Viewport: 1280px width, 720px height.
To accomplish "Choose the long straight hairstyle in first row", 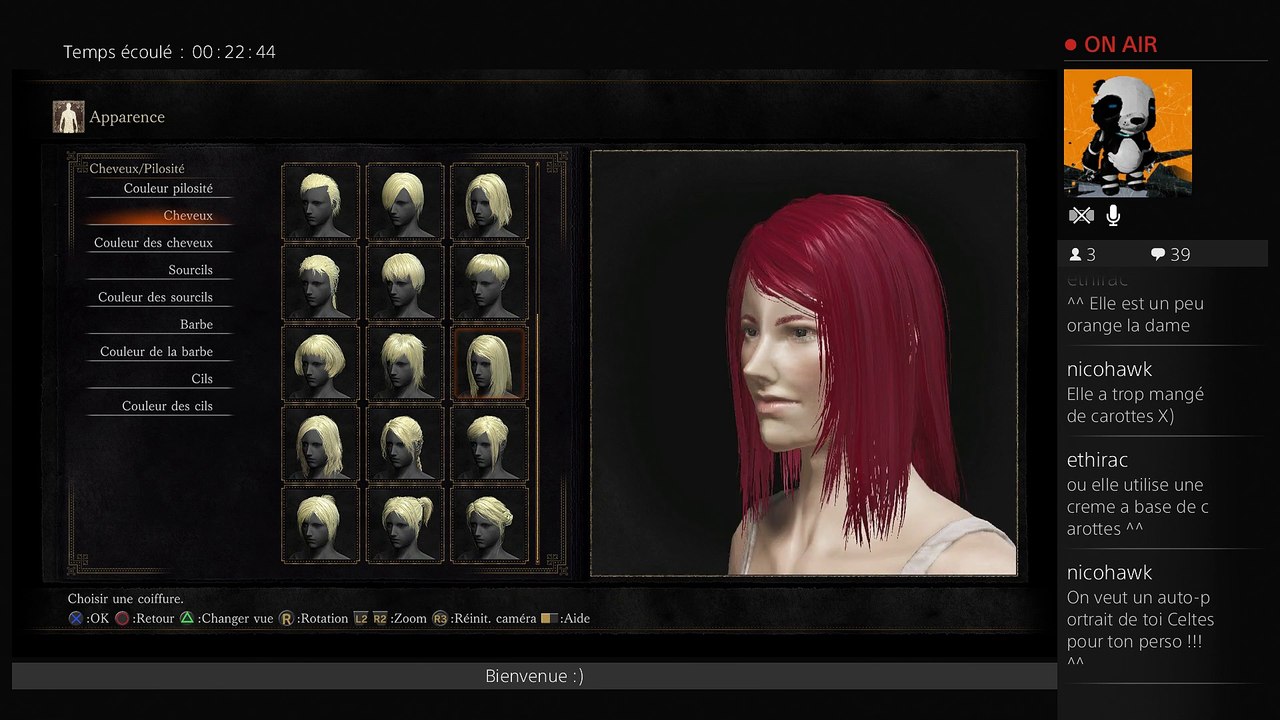I will pos(490,201).
